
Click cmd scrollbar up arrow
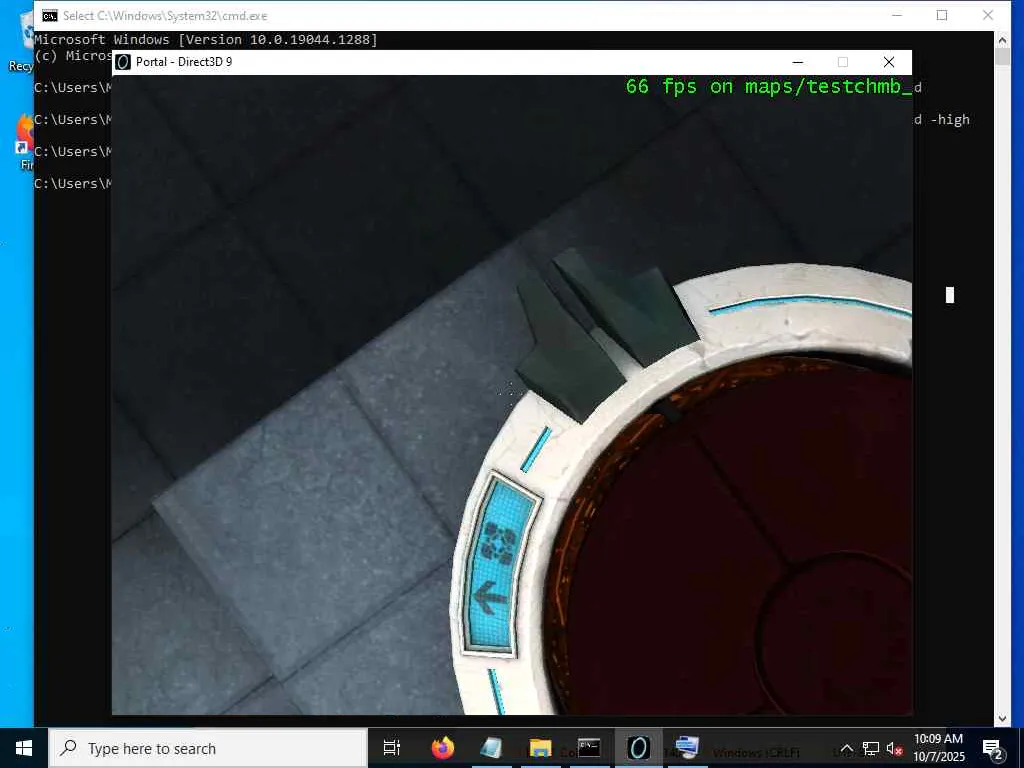click(x=1002, y=40)
